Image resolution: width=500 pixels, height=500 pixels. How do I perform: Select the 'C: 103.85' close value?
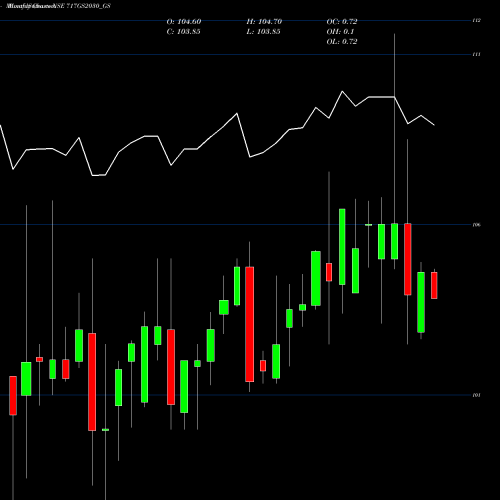183,32
